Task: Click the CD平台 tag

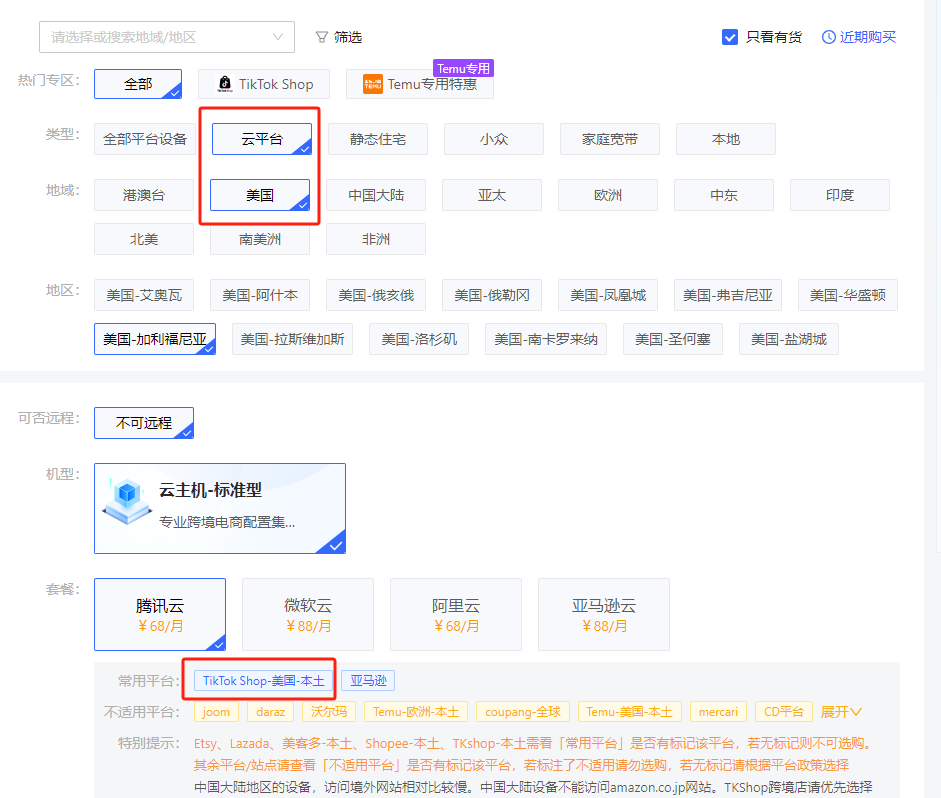Action: coord(783,712)
